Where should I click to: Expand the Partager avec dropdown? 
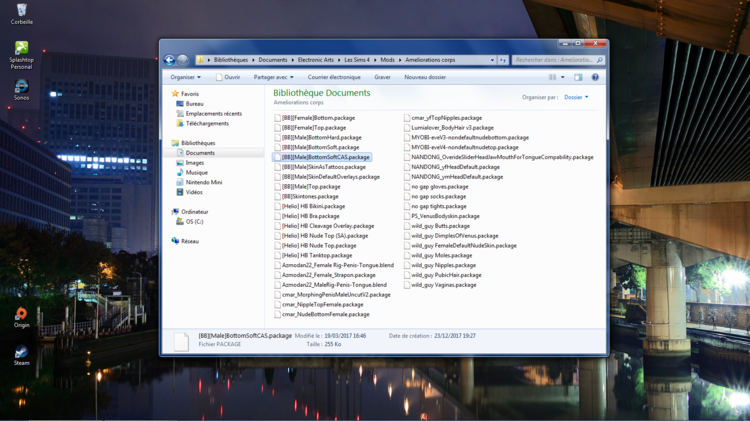tap(273, 77)
